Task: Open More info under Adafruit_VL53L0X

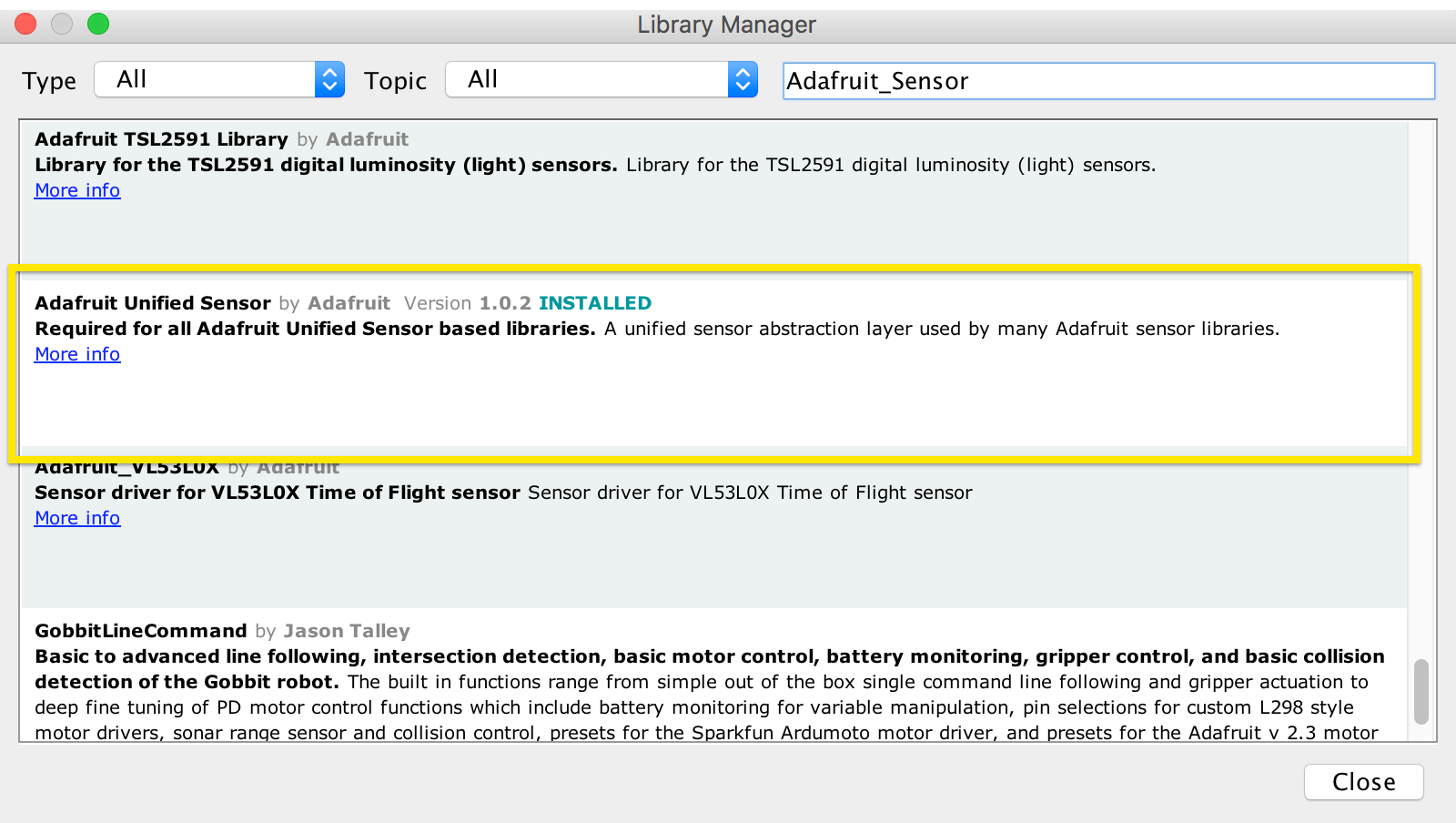Action: pos(76,518)
